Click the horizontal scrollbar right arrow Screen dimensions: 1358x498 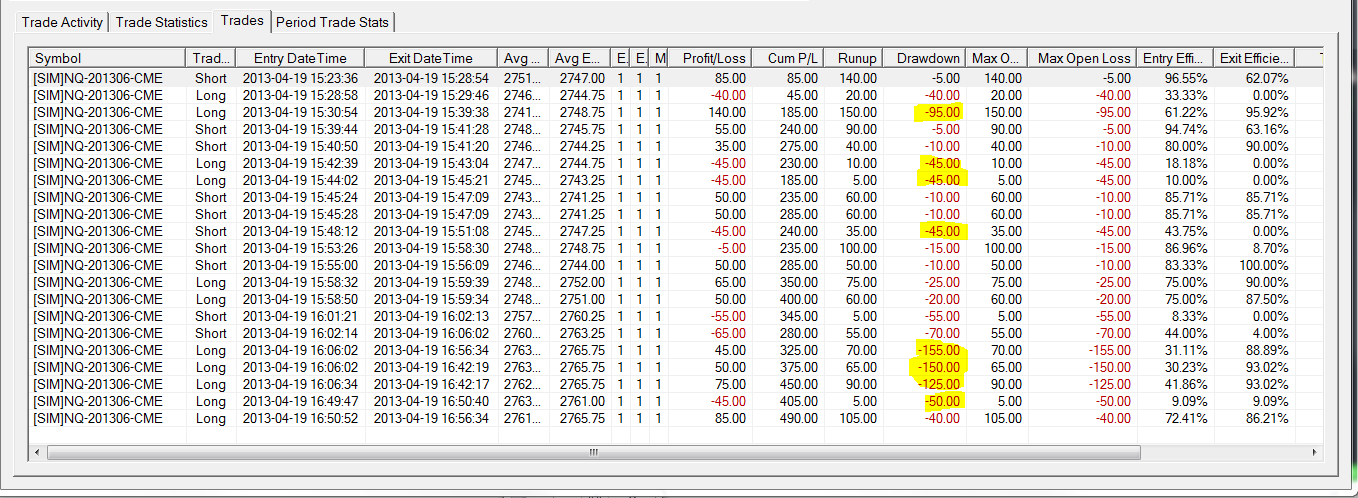coord(1313,452)
